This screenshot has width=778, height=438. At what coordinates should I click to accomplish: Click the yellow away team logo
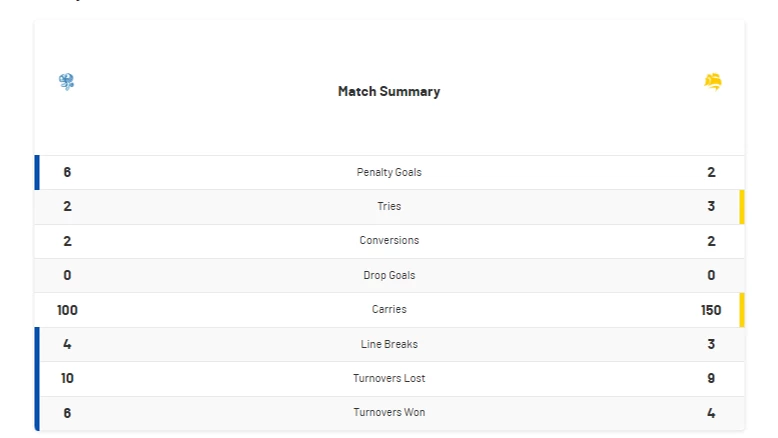click(x=712, y=82)
